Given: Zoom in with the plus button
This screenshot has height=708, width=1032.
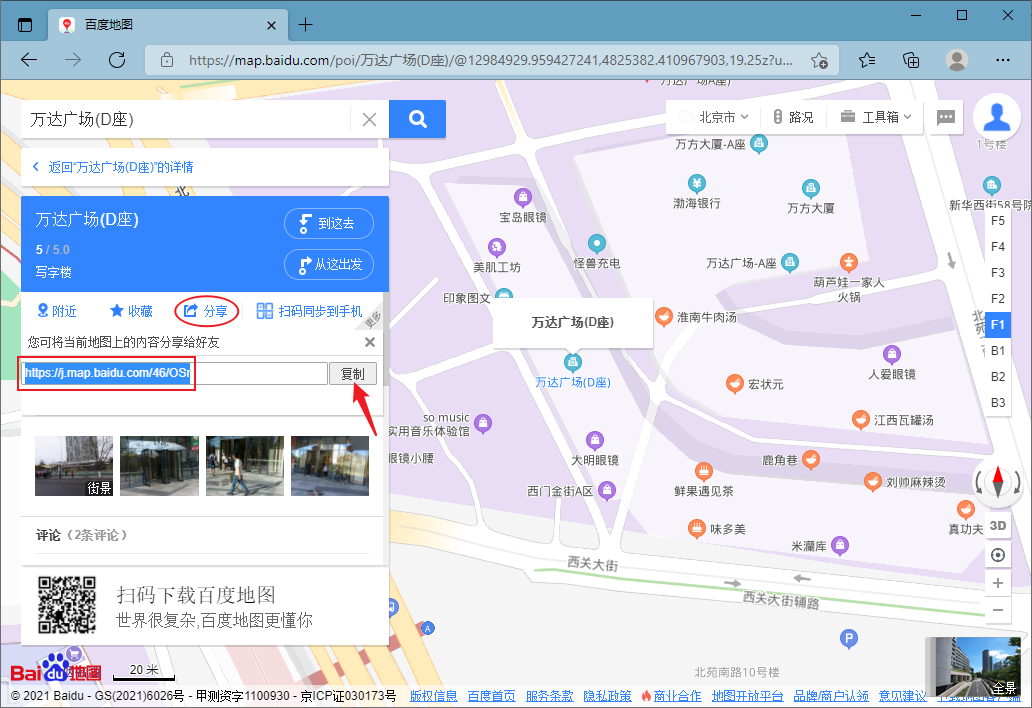Looking at the screenshot, I should [998, 583].
